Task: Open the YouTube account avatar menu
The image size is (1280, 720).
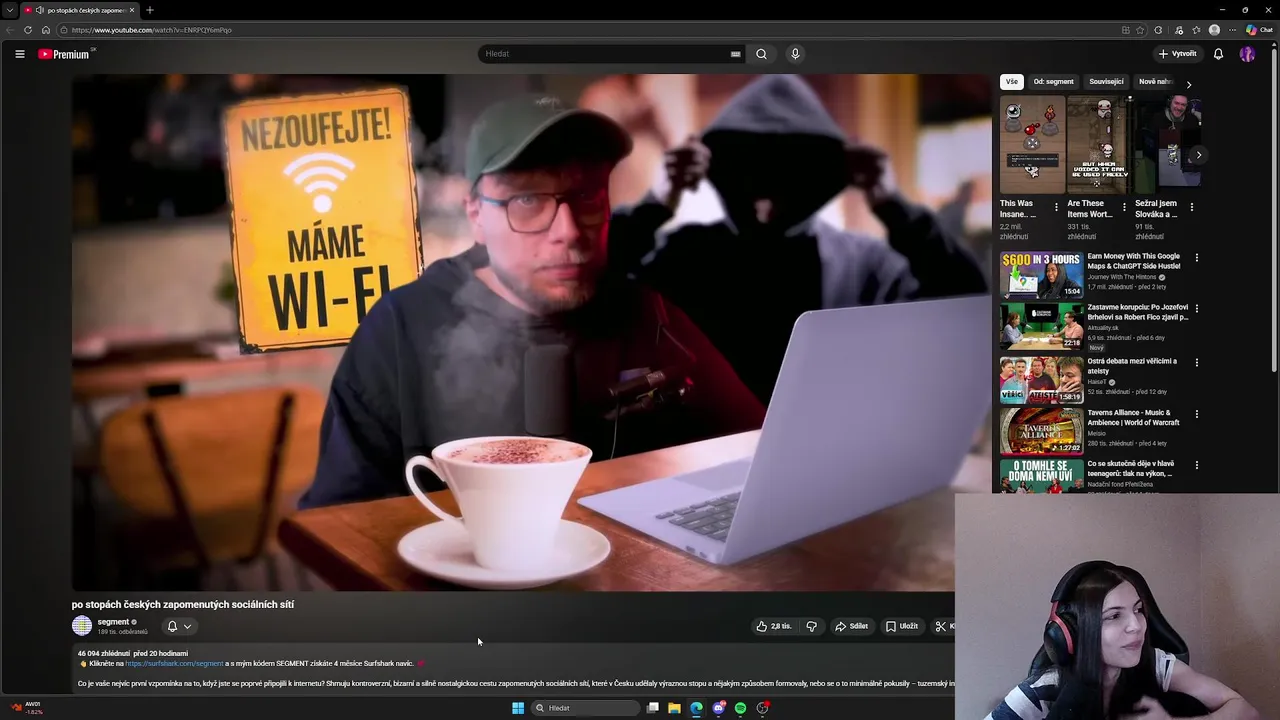Action: 1247,54
